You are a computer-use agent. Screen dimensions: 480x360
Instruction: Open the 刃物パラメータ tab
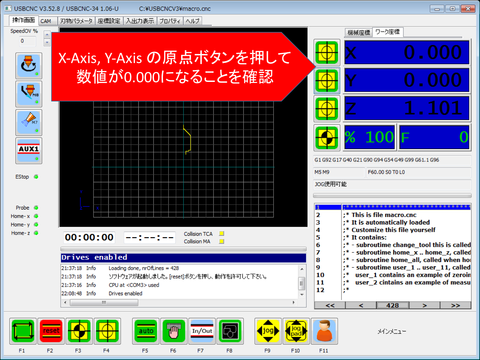tap(76, 21)
